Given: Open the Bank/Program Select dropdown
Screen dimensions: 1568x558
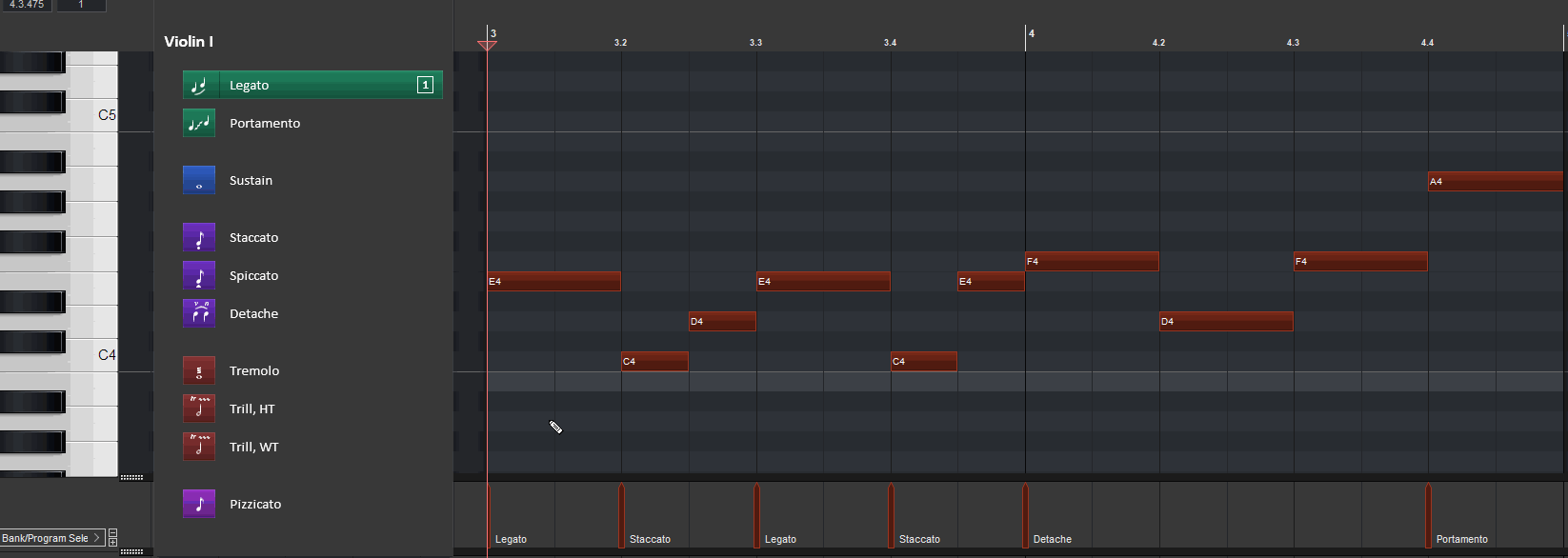Looking at the screenshot, I should click(51, 538).
